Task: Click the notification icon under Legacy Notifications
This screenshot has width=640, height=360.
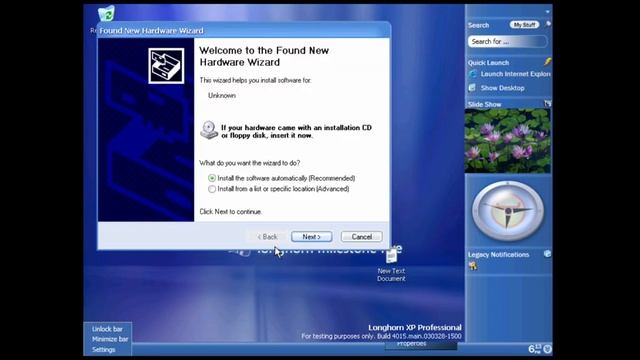Action: [473, 266]
